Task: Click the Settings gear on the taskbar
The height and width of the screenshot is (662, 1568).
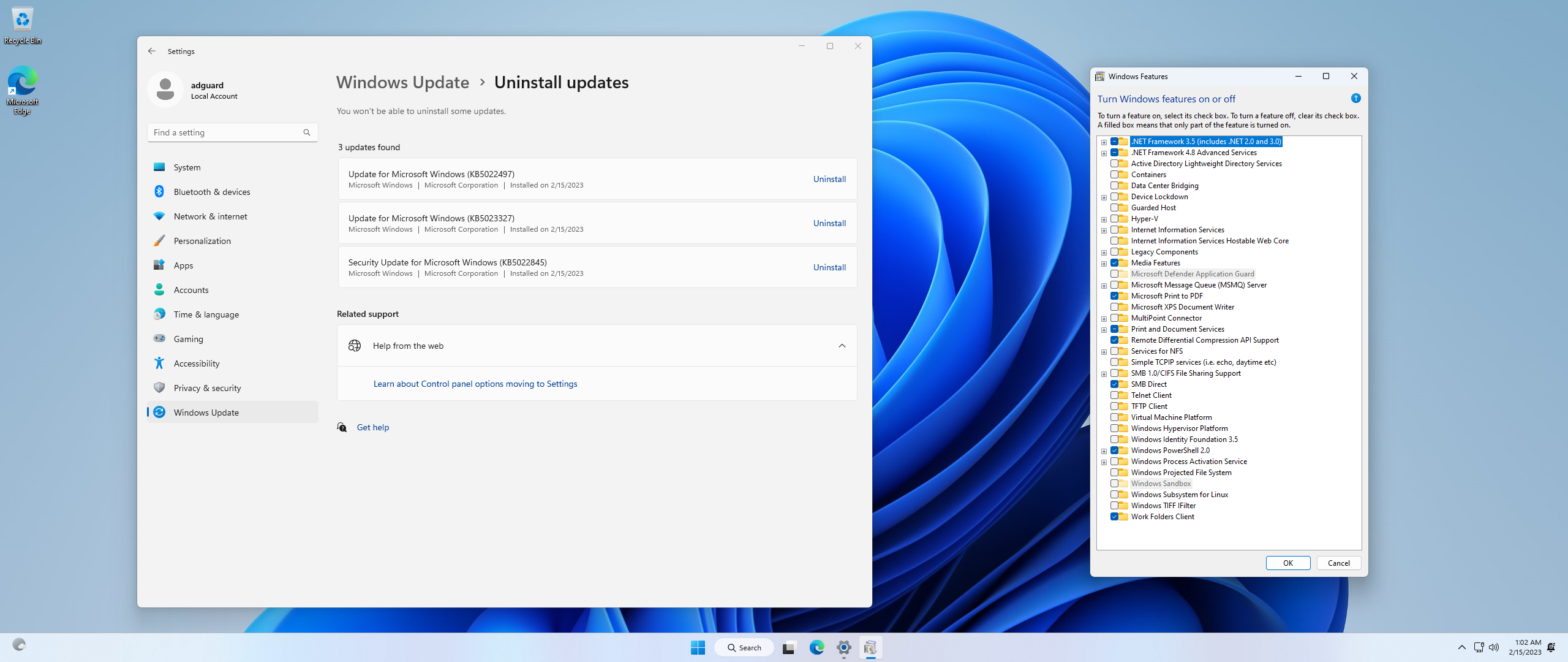Action: pyautogui.click(x=844, y=647)
